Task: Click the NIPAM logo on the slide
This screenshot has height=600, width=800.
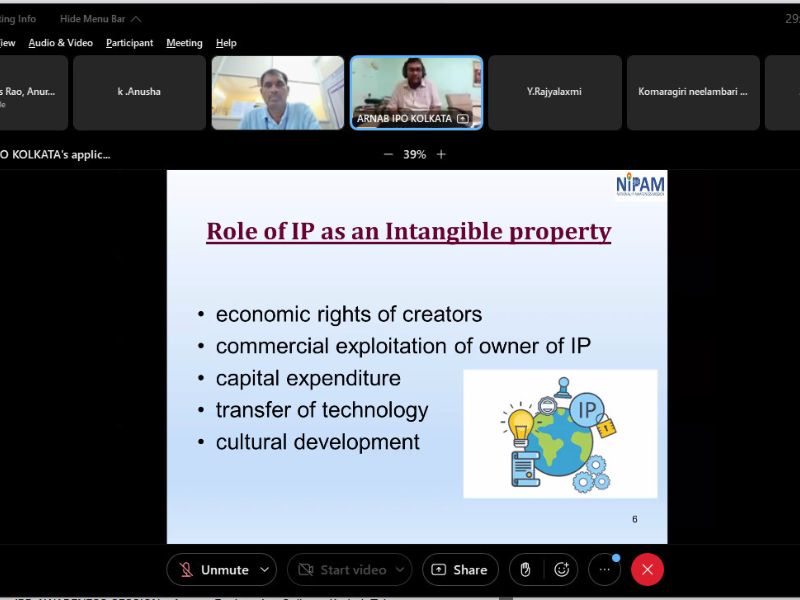Action: [x=640, y=185]
